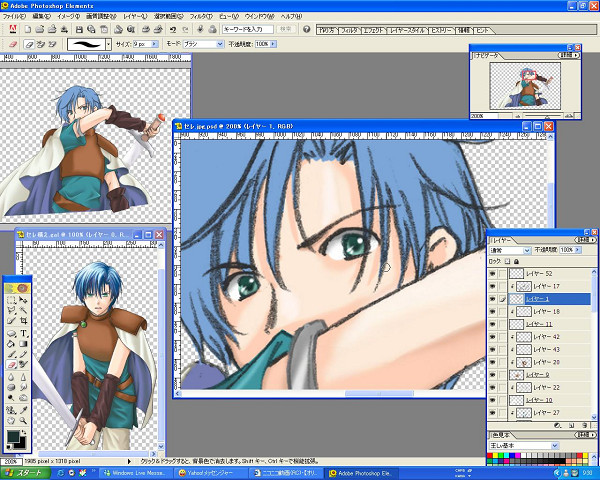The height and width of the screenshot is (480, 600).
Task: Toggle lock transparent pixels checkbox
Action: 507,261
